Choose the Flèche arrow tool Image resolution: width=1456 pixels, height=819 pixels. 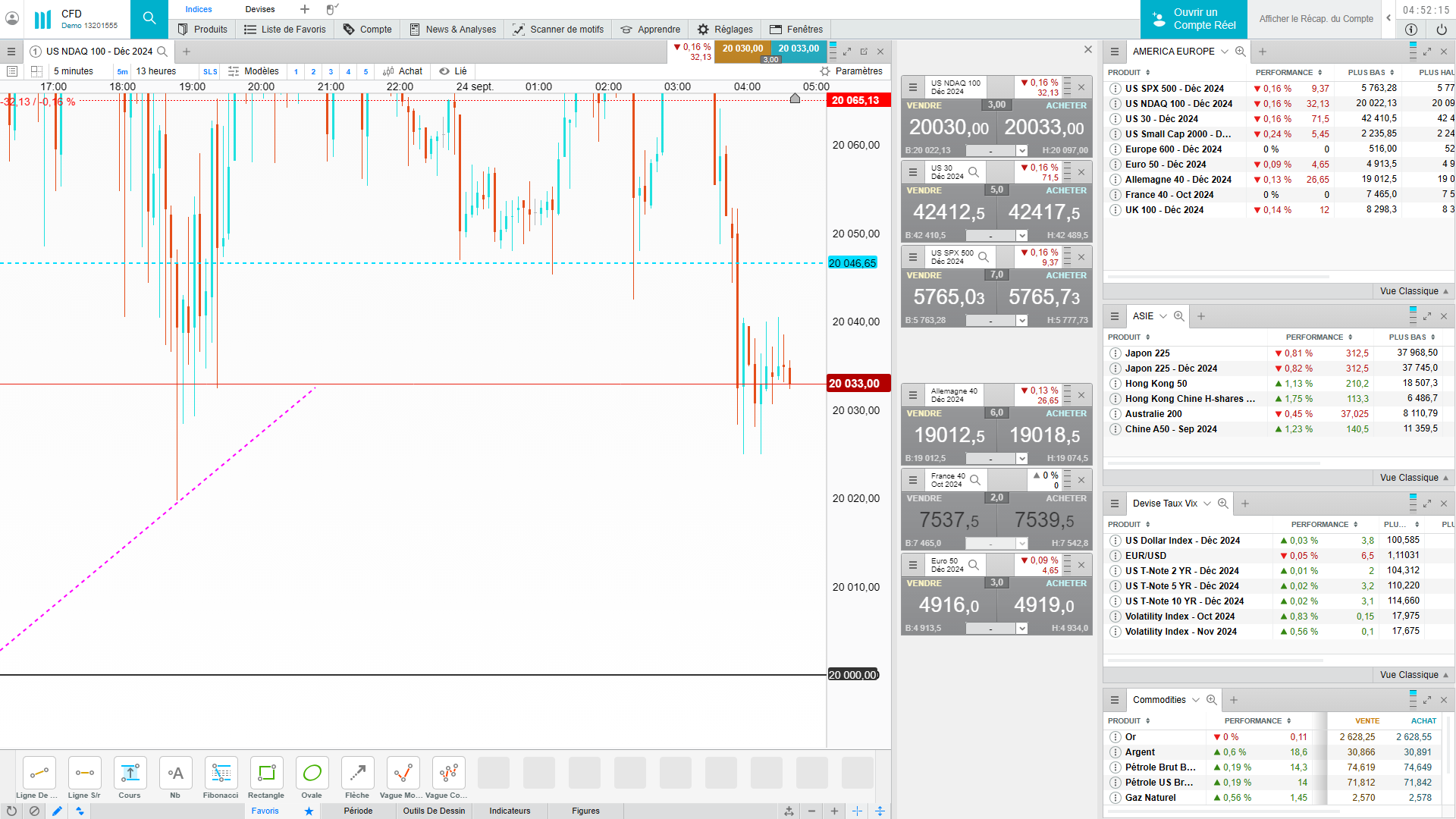click(x=357, y=773)
